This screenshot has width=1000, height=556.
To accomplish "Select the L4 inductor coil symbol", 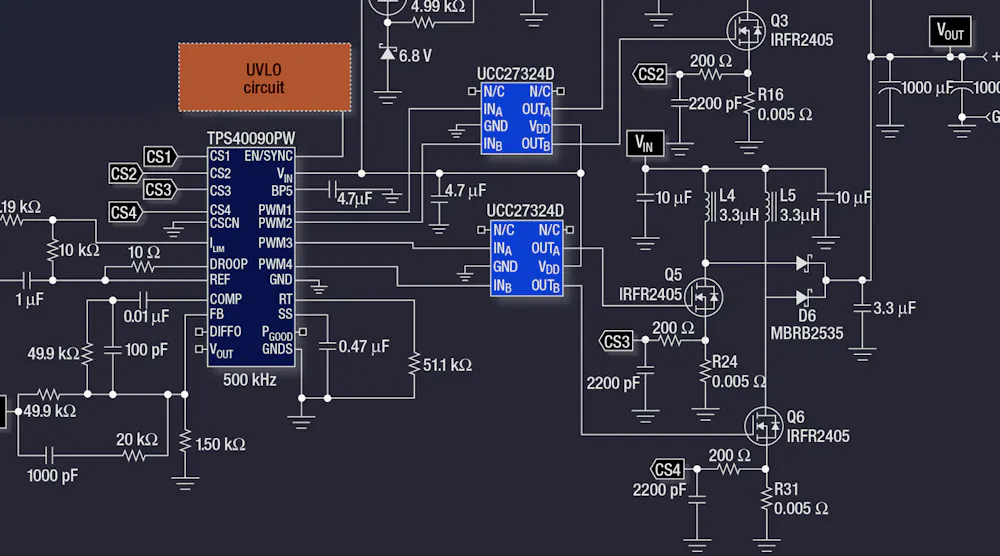I will (x=709, y=205).
